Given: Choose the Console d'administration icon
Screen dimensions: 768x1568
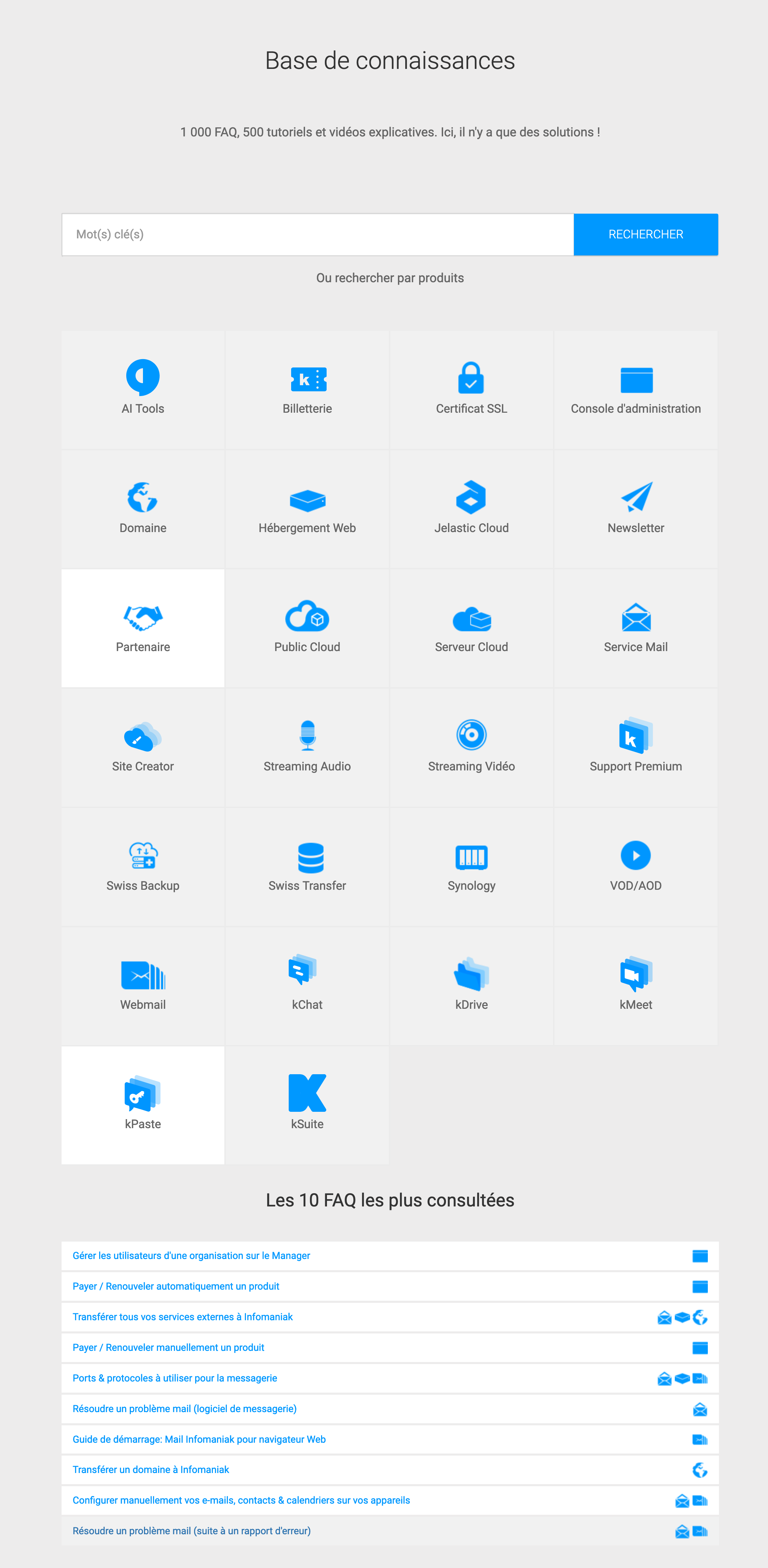Looking at the screenshot, I should click(636, 380).
